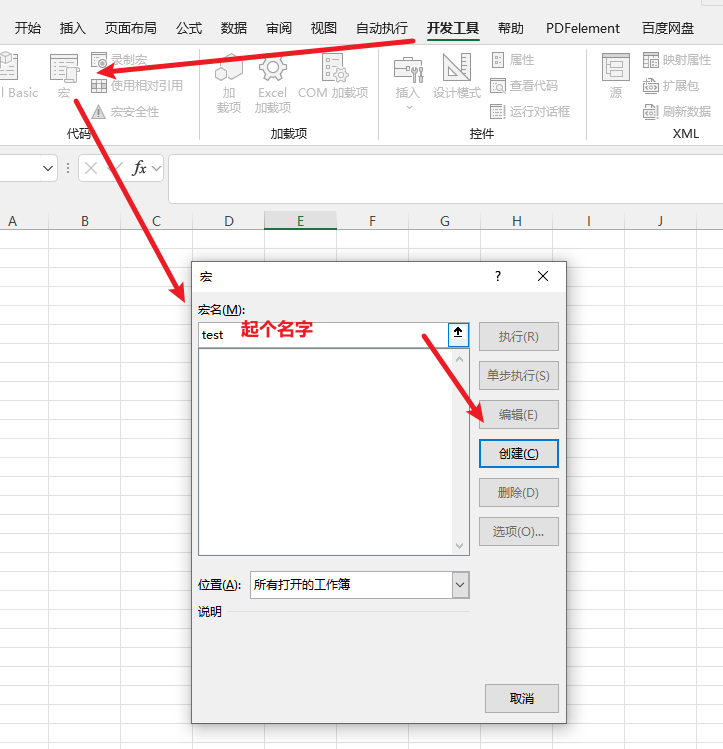This screenshot has width=723, height=749.
Task: Click the formula bar cancel X icon
Action: pos(91,168)
